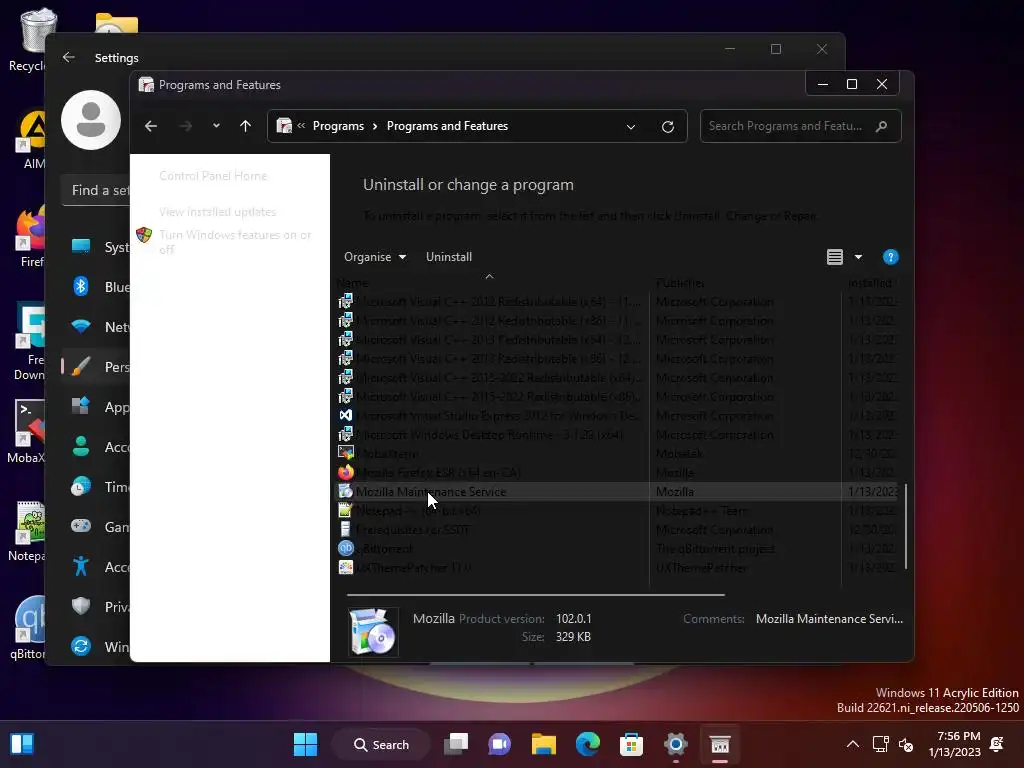The height and width of the screenshot is (768, 1024).
Task: Click the program list vertical scrollbar
Action: point(905,527)
